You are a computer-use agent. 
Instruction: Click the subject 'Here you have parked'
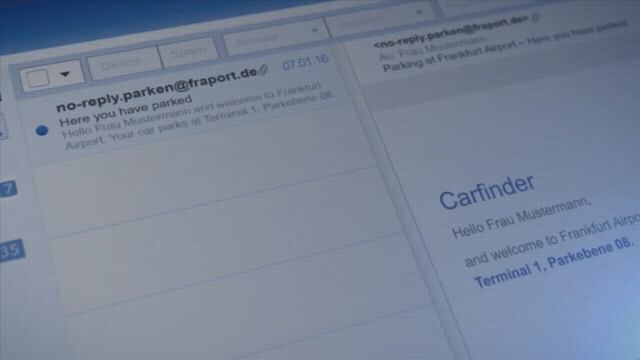125,111
